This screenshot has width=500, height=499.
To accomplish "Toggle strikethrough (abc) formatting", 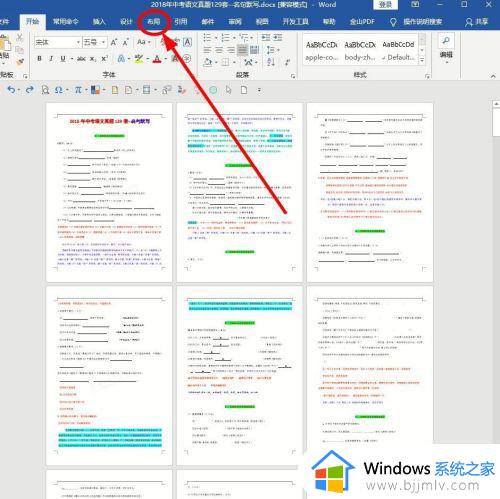I will coord(81,59).
